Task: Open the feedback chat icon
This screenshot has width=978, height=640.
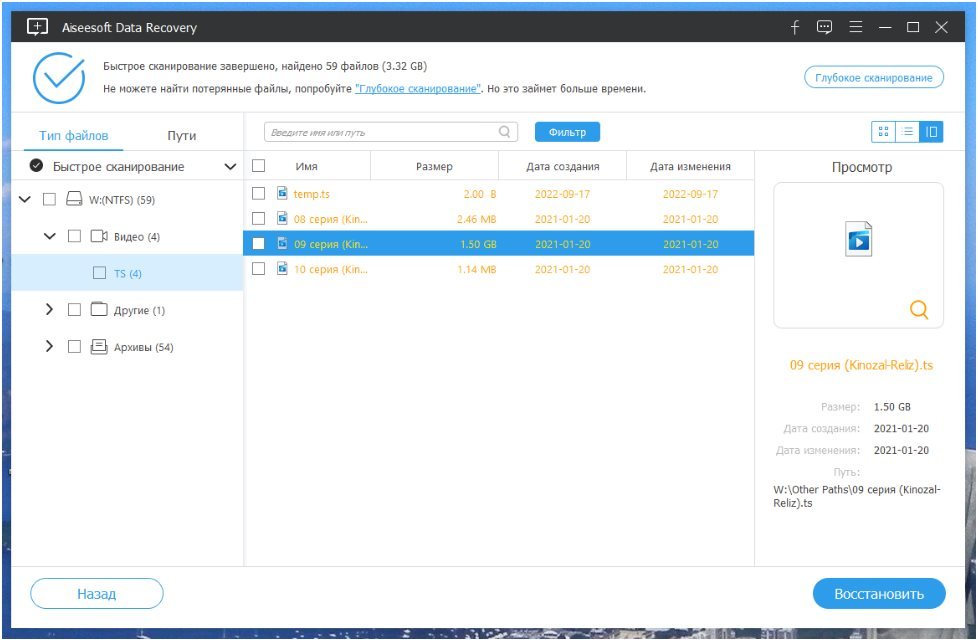Action: point(824,28)
